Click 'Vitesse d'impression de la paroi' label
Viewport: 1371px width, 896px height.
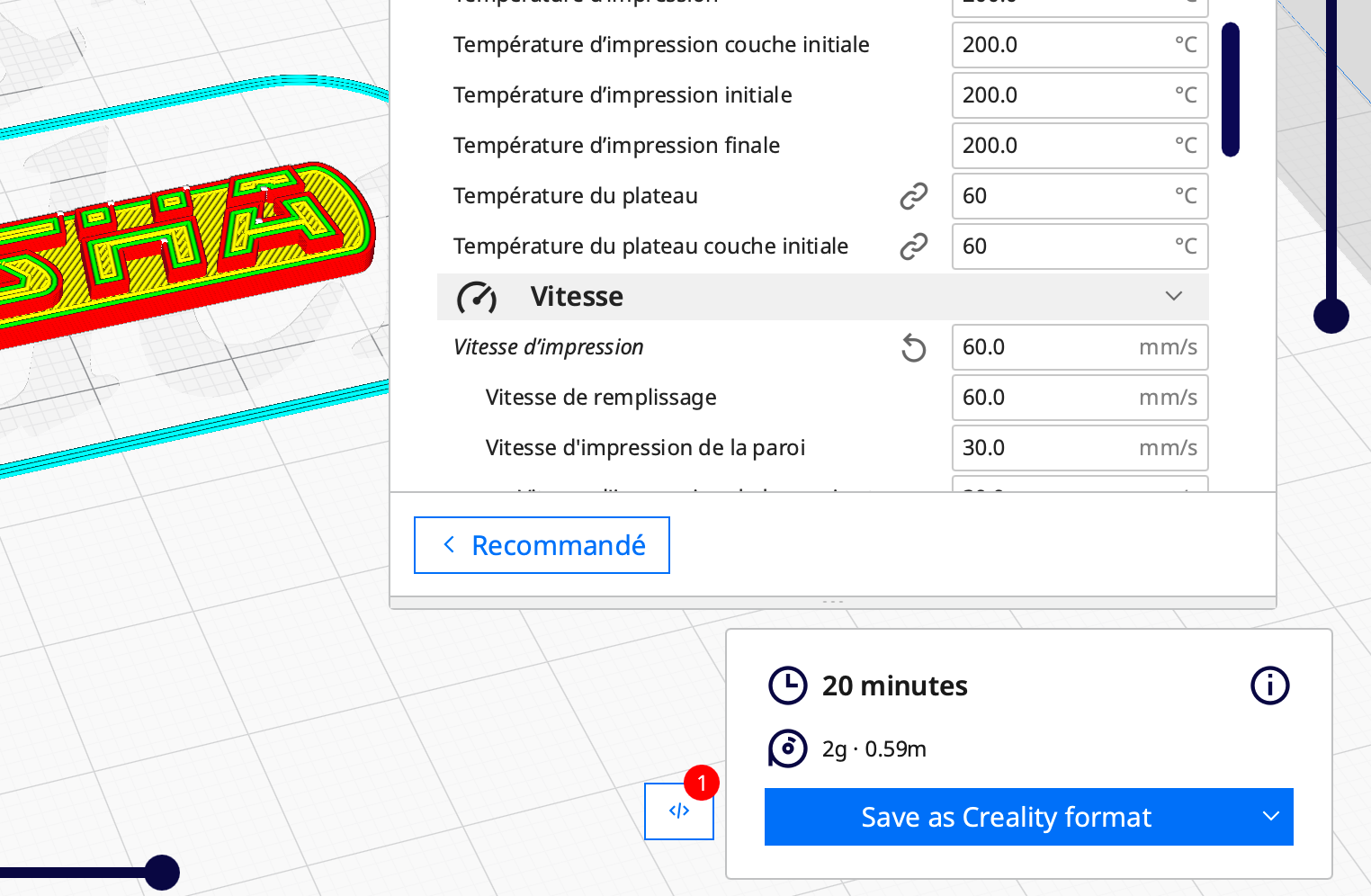click(x=645, y=448)
